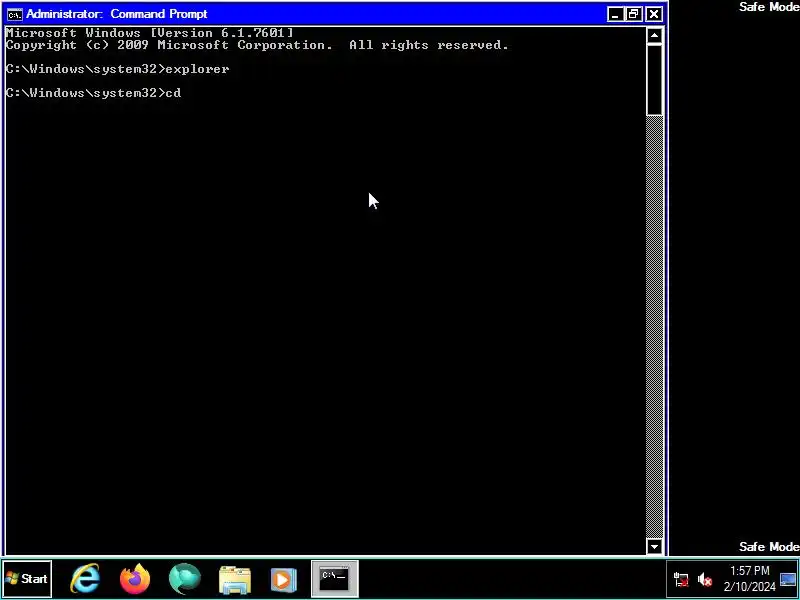Click the Copyright 2009 Microsoft line
The image size is (800, 600).
tap(257, 45)
